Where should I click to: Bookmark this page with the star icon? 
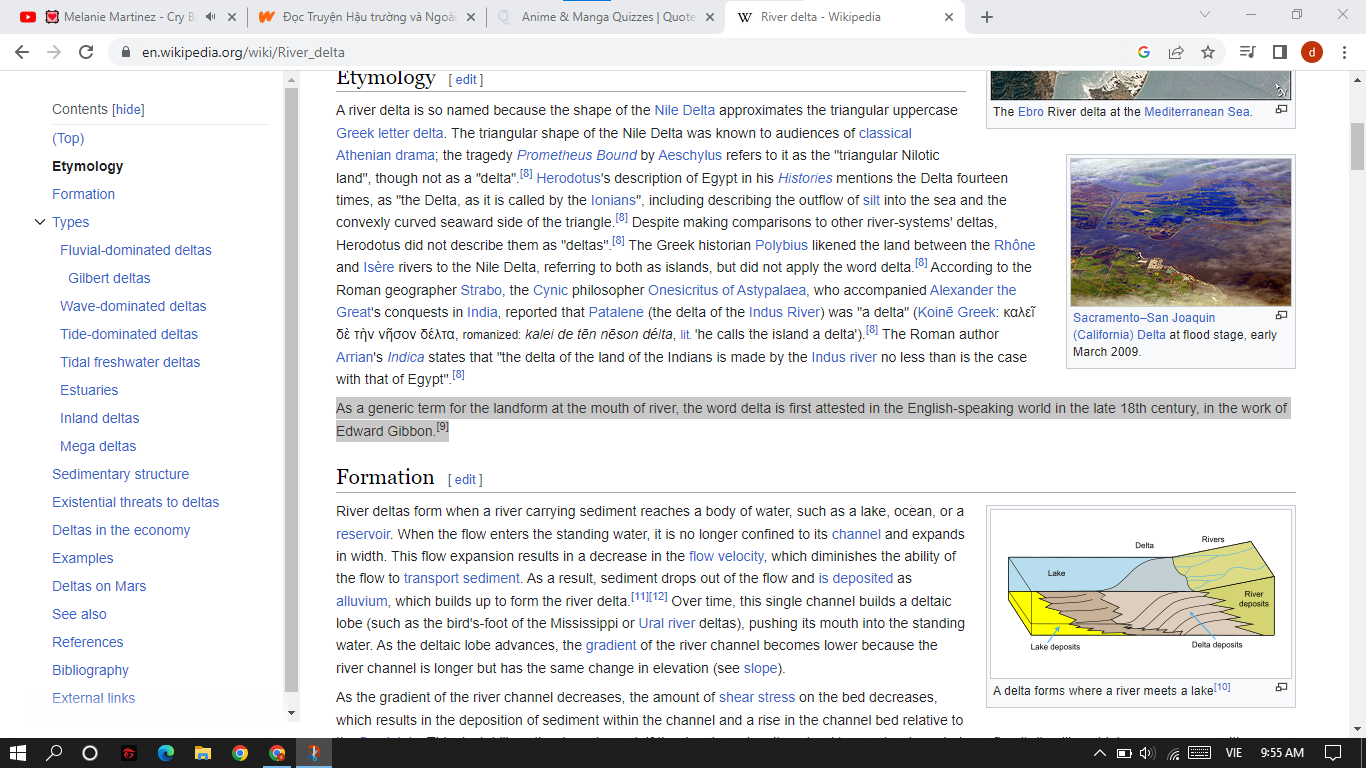pyautogui.click(x=1208, y=52)
